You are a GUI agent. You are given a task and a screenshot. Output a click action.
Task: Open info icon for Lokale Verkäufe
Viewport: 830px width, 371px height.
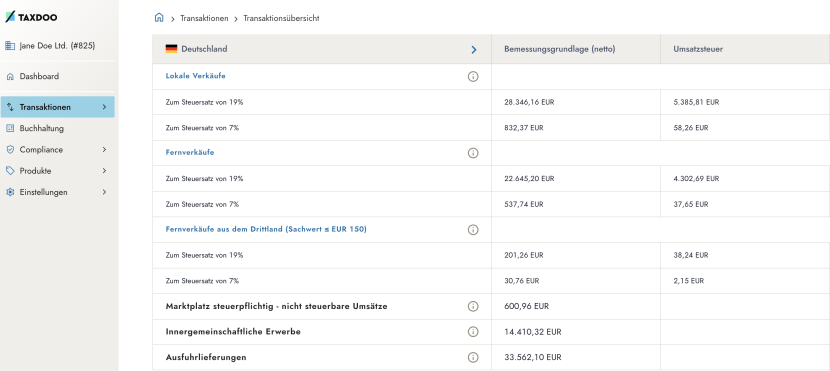(473, 76)
